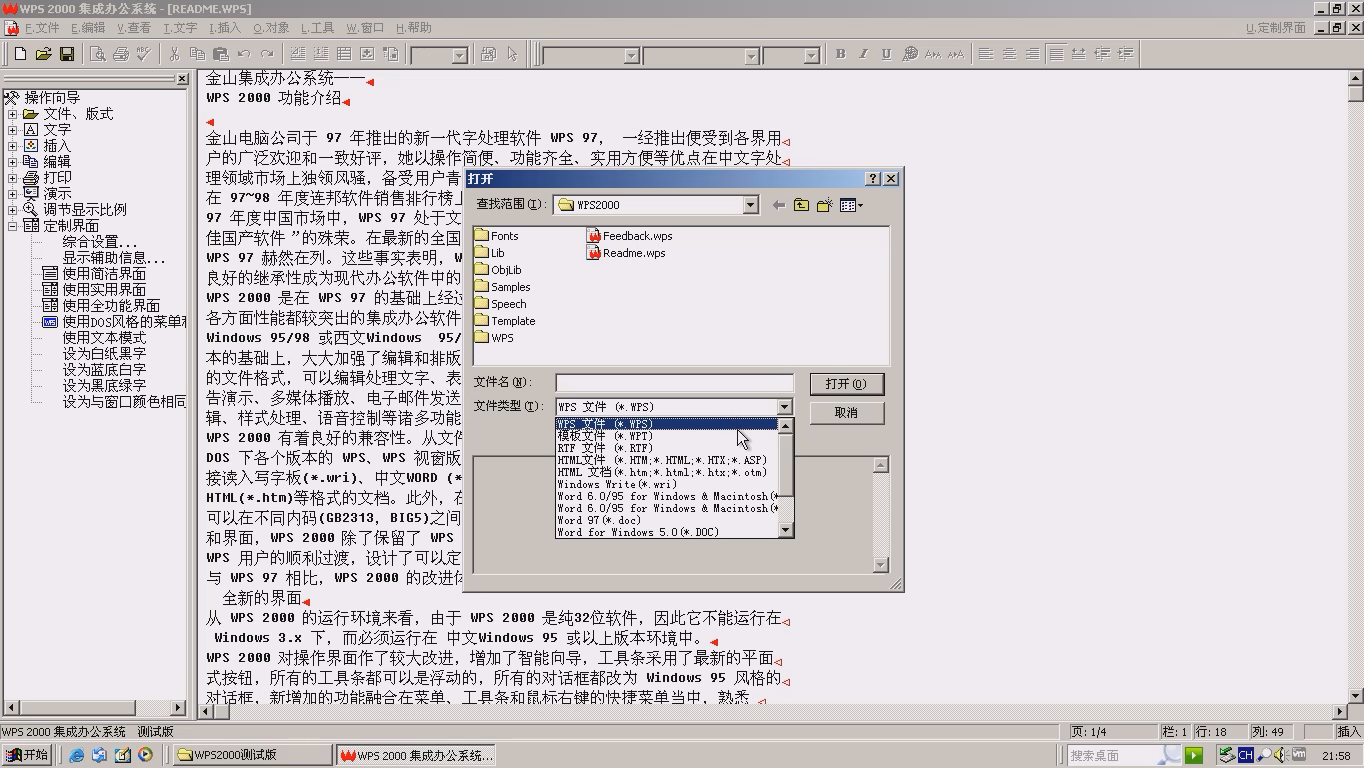
Task: Click the Redo arrow icon
Action: [x=267, y=54]
